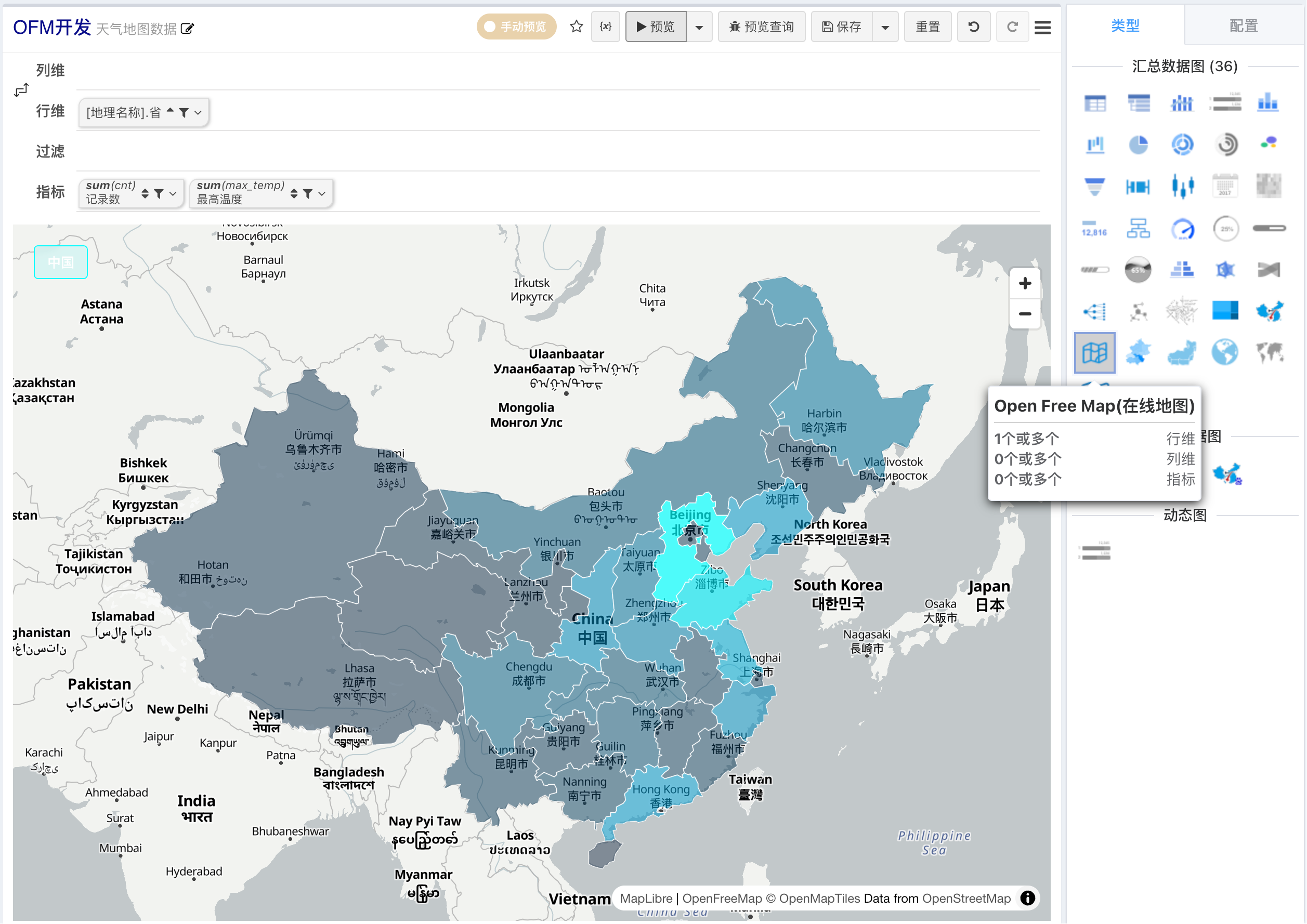The width and height of the screenshot is (1307, 924).
Task: Pick the globe 3D map chart icon
Action: (x=1225, y=352)
